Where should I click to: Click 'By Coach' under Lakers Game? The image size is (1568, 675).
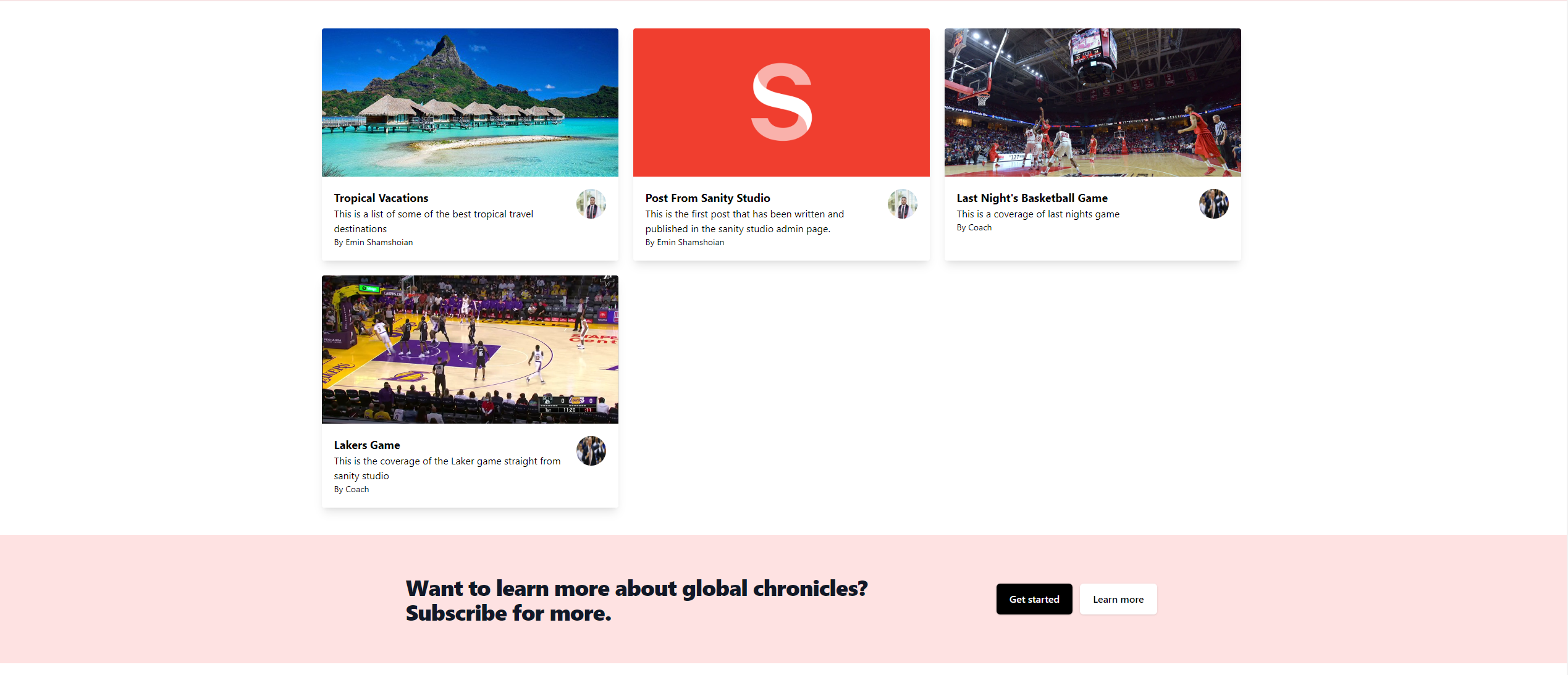pos(351,490)
